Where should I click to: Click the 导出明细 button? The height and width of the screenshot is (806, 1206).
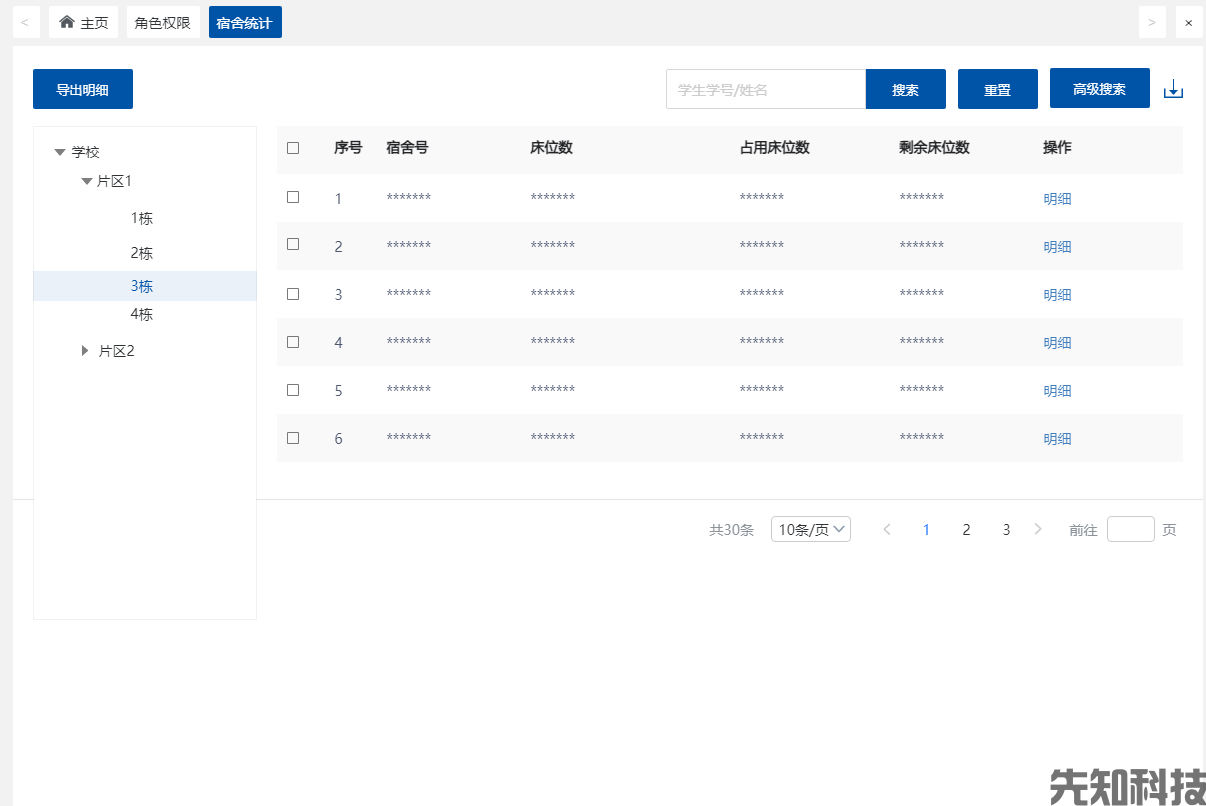(x=83, y=89)
